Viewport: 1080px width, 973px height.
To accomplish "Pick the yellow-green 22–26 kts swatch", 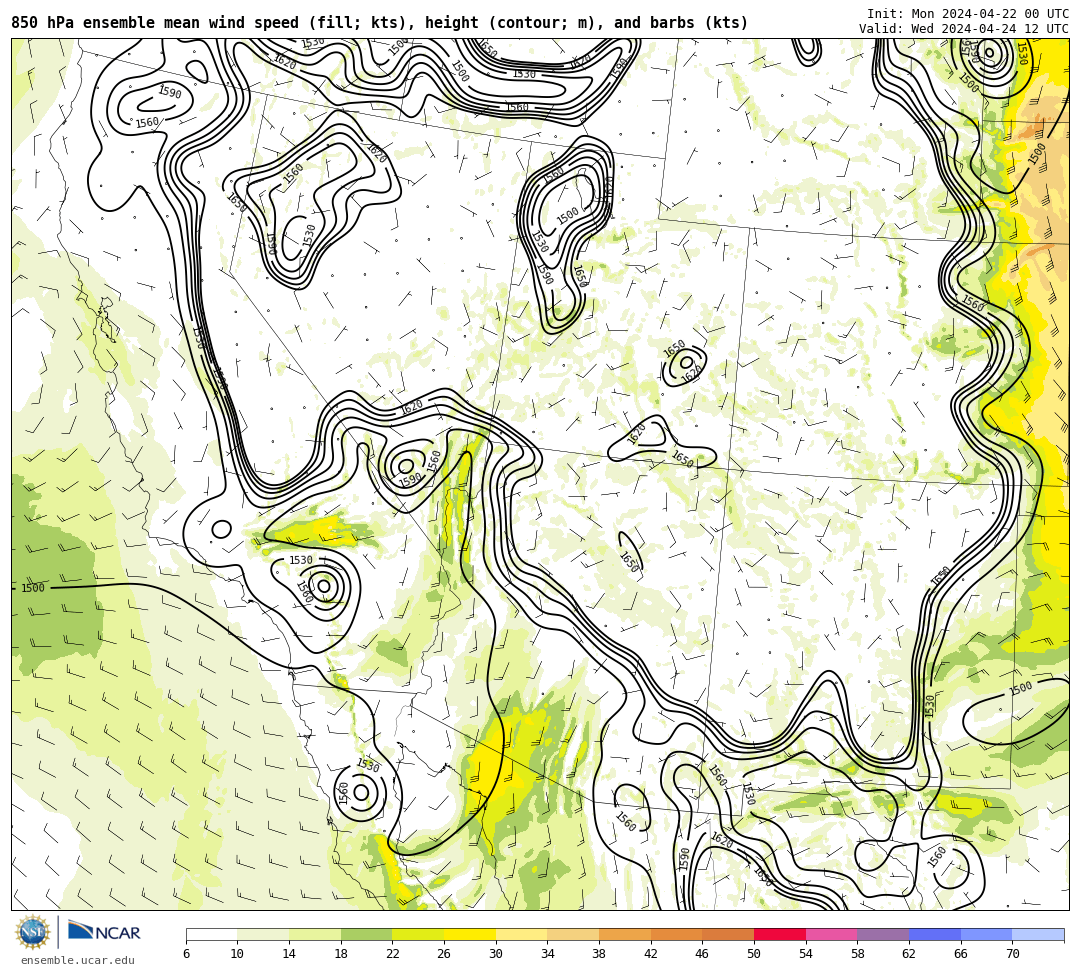I will 418,934.
